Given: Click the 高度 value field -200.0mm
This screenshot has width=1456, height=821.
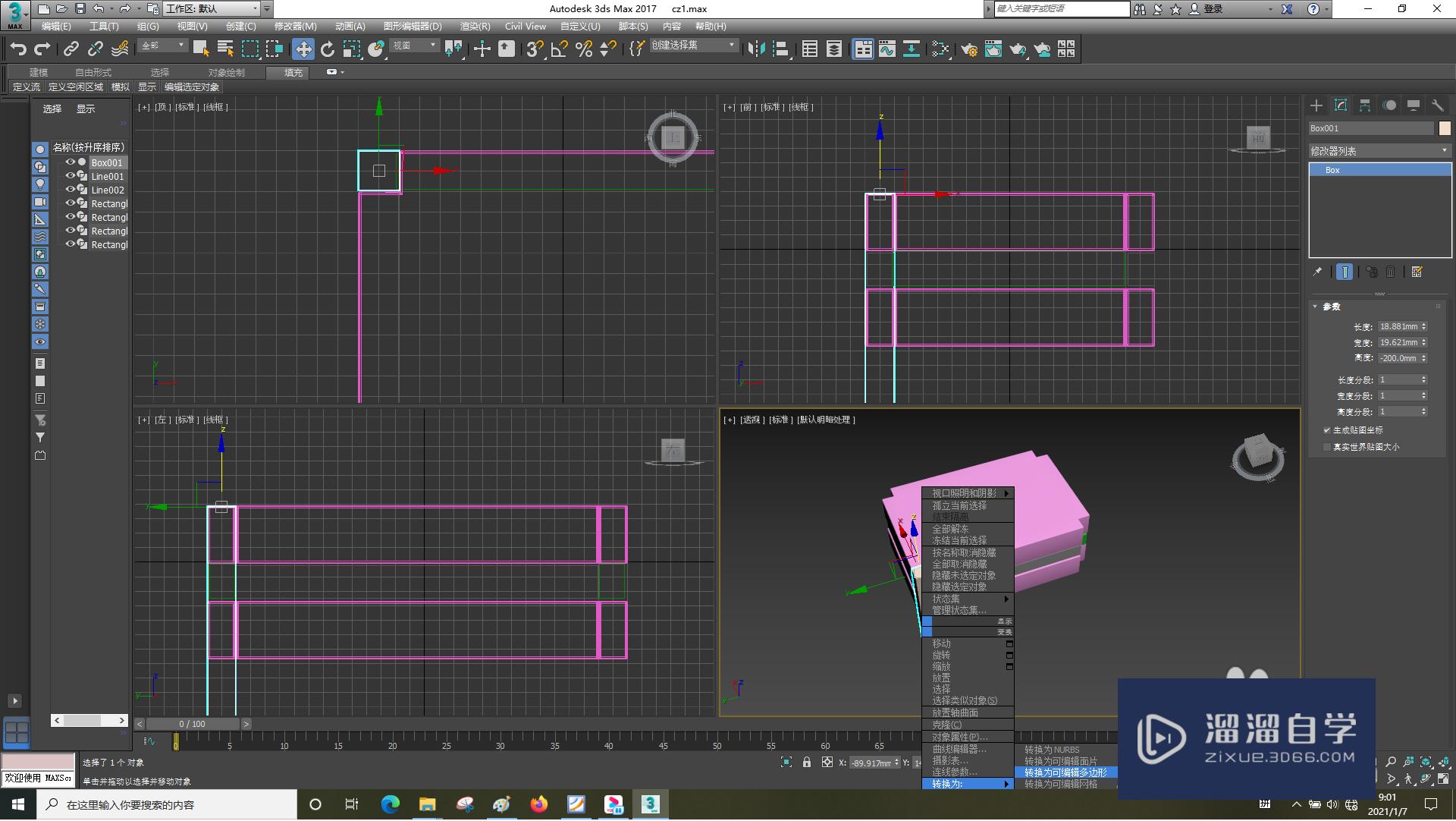Looking at the screenshot, I should tap(1398, 358).
